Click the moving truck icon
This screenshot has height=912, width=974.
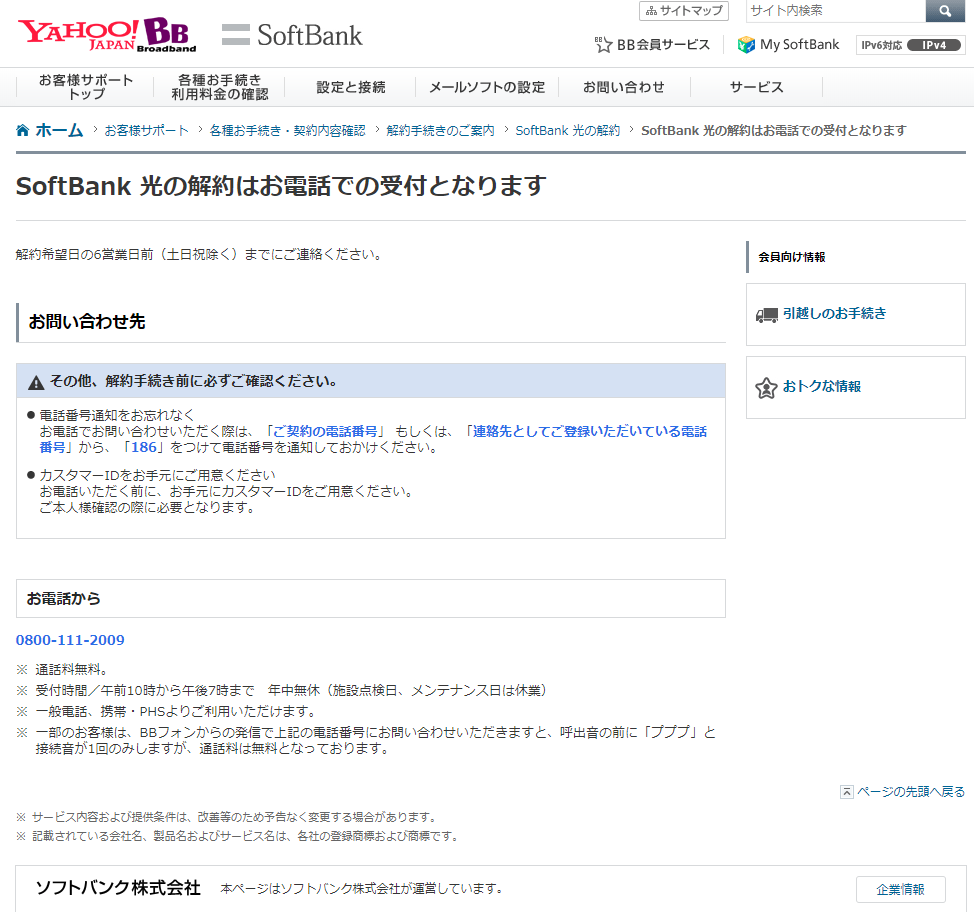click(767, 315)
